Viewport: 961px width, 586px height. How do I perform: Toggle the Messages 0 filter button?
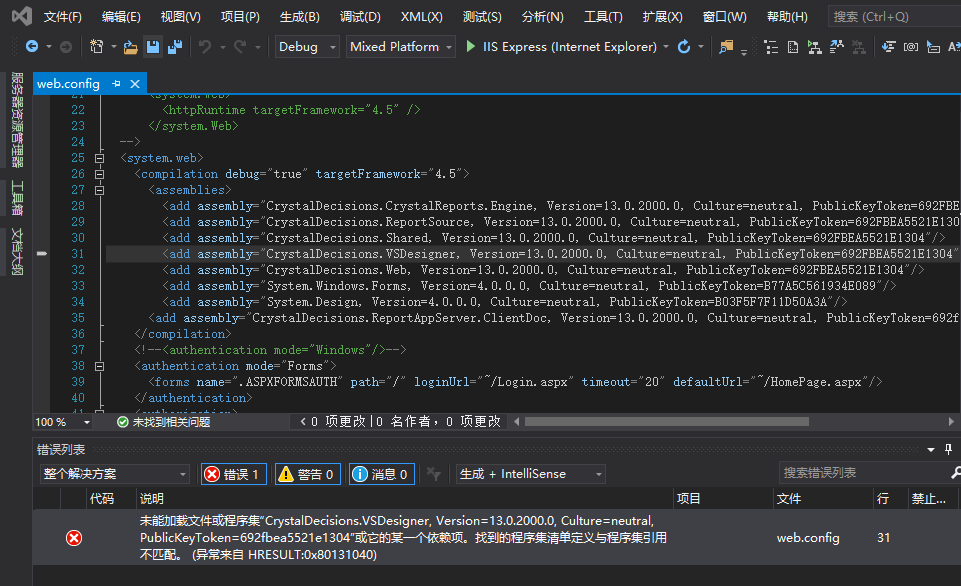pos(382,474)
